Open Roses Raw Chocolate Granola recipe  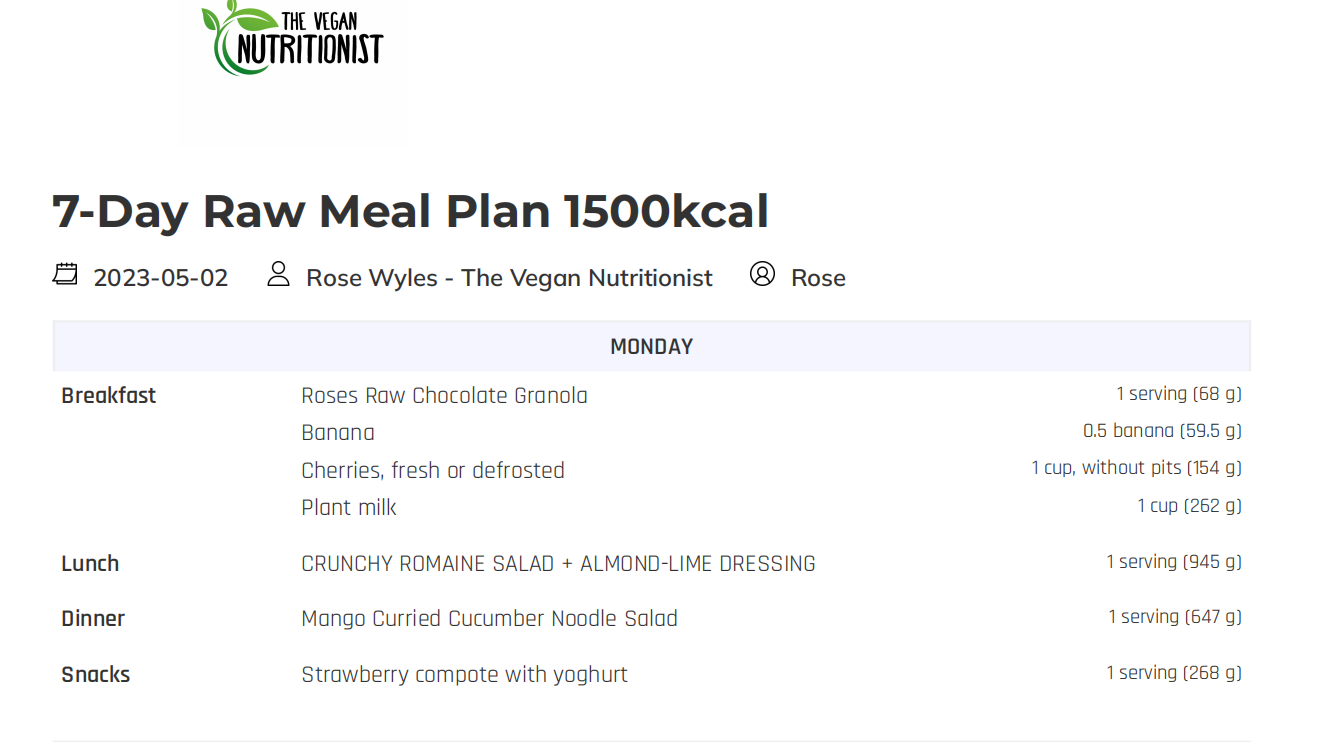(x=444, y=396)
